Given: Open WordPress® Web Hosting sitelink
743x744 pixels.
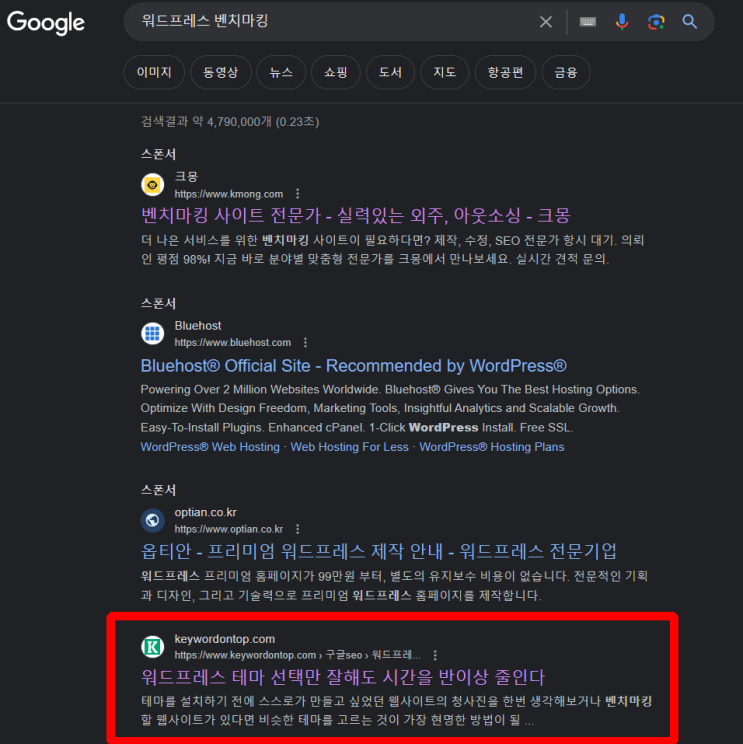Looking at the screenshot, I should pos(210,447).
